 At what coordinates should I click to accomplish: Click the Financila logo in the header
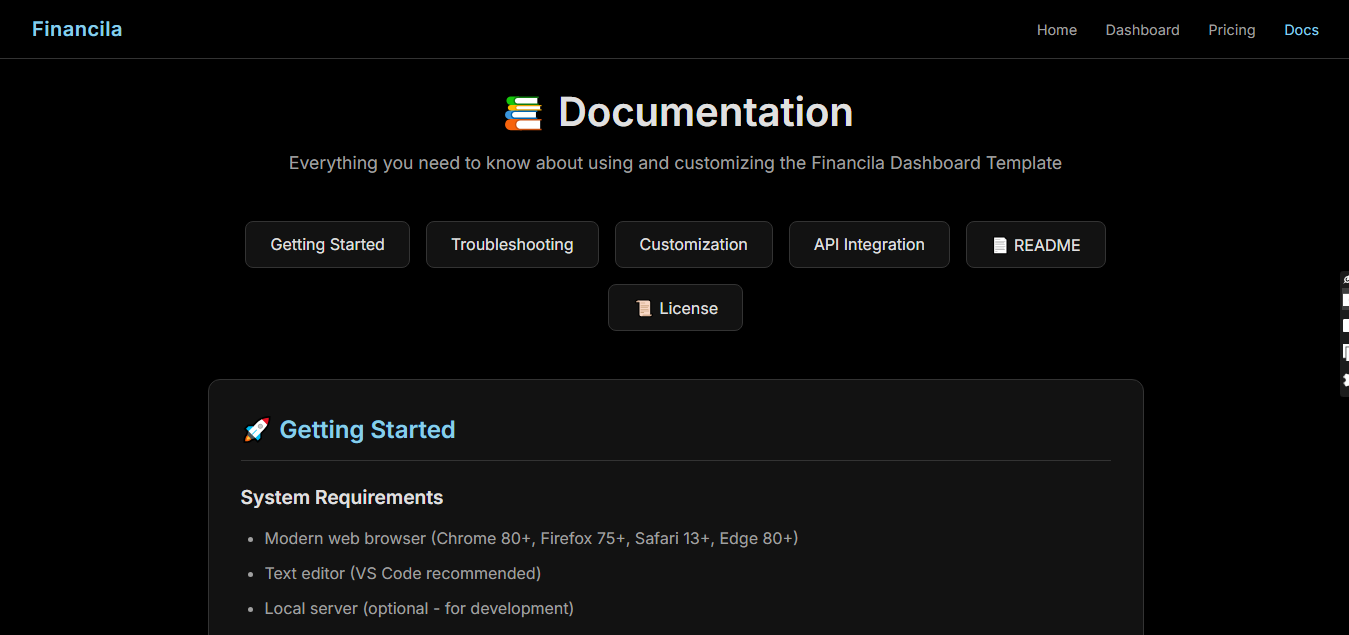(x=77, y=29)
